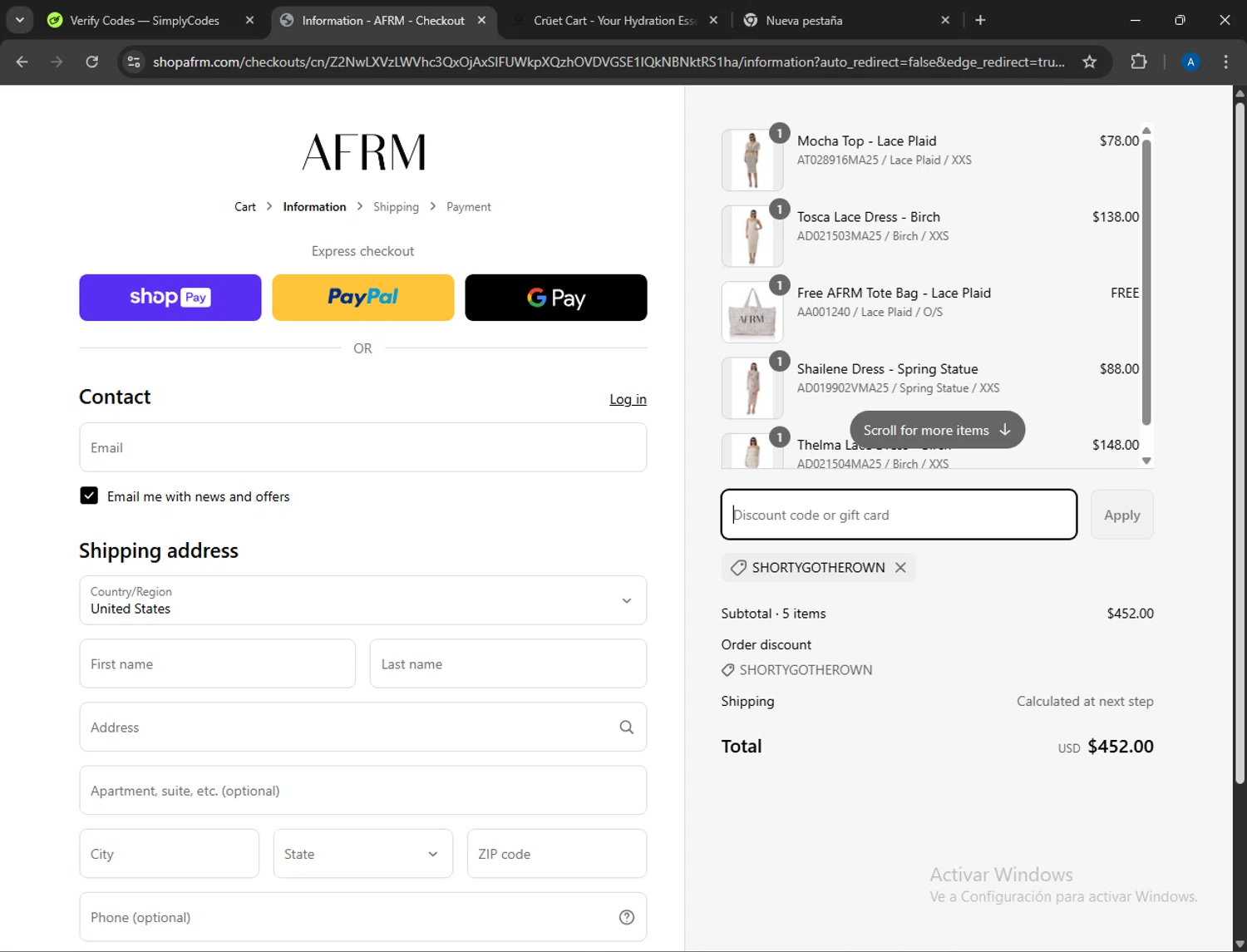The width and height of the screenshot is (1247, 952).
Task: Close the Crüet Cart tab
Action: point(713,20)
